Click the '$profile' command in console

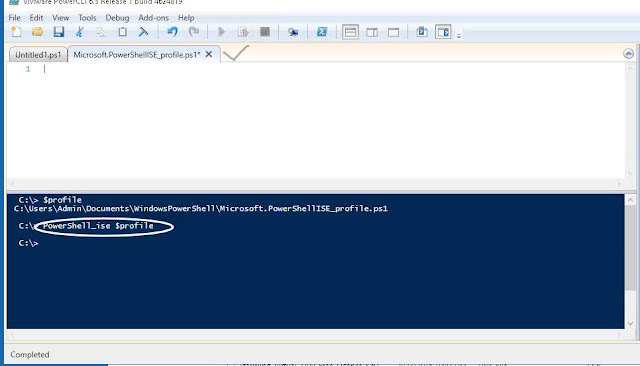62,200
